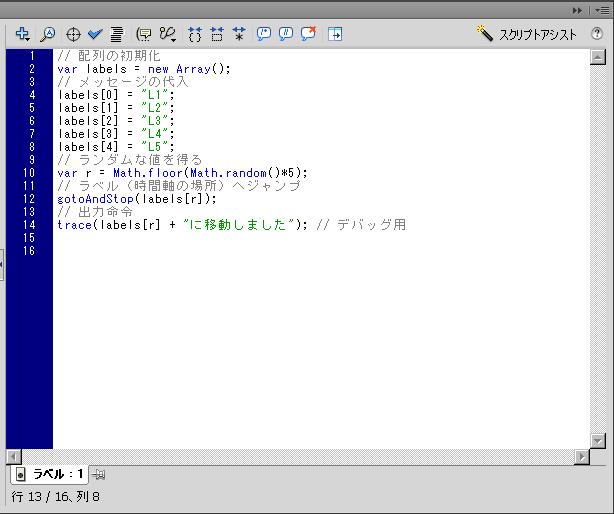The image size is (614, 514).
Task: Click line 'labels[4] = "L5";'
Action: tap(116, 147)
